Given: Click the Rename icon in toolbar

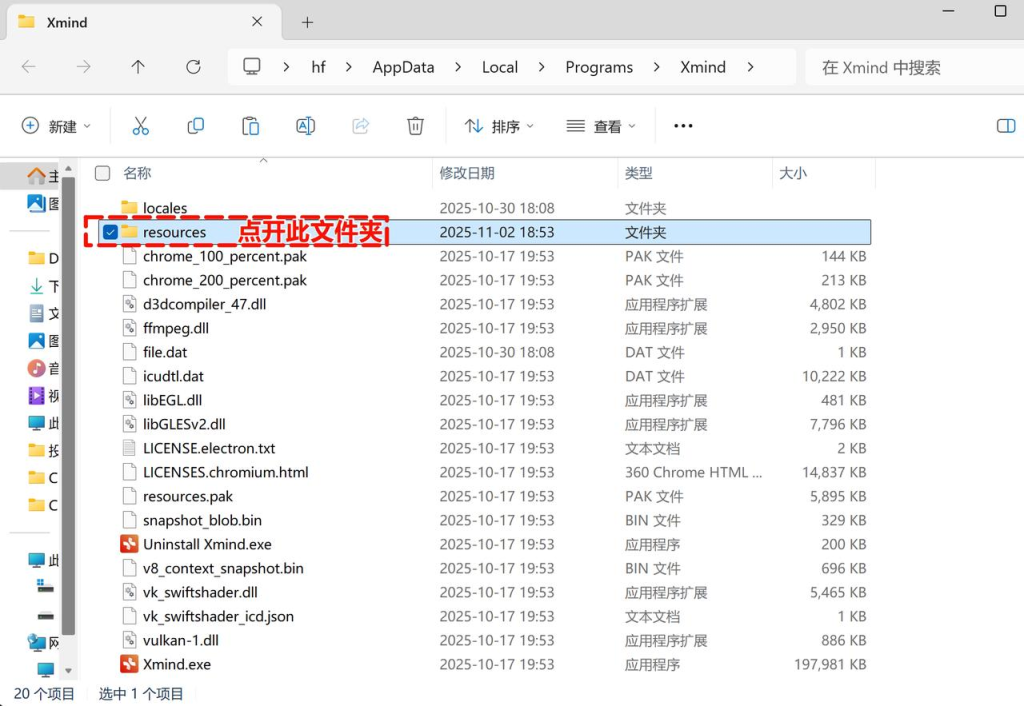Looking at the screenshot, I should (x=306, y=125).
